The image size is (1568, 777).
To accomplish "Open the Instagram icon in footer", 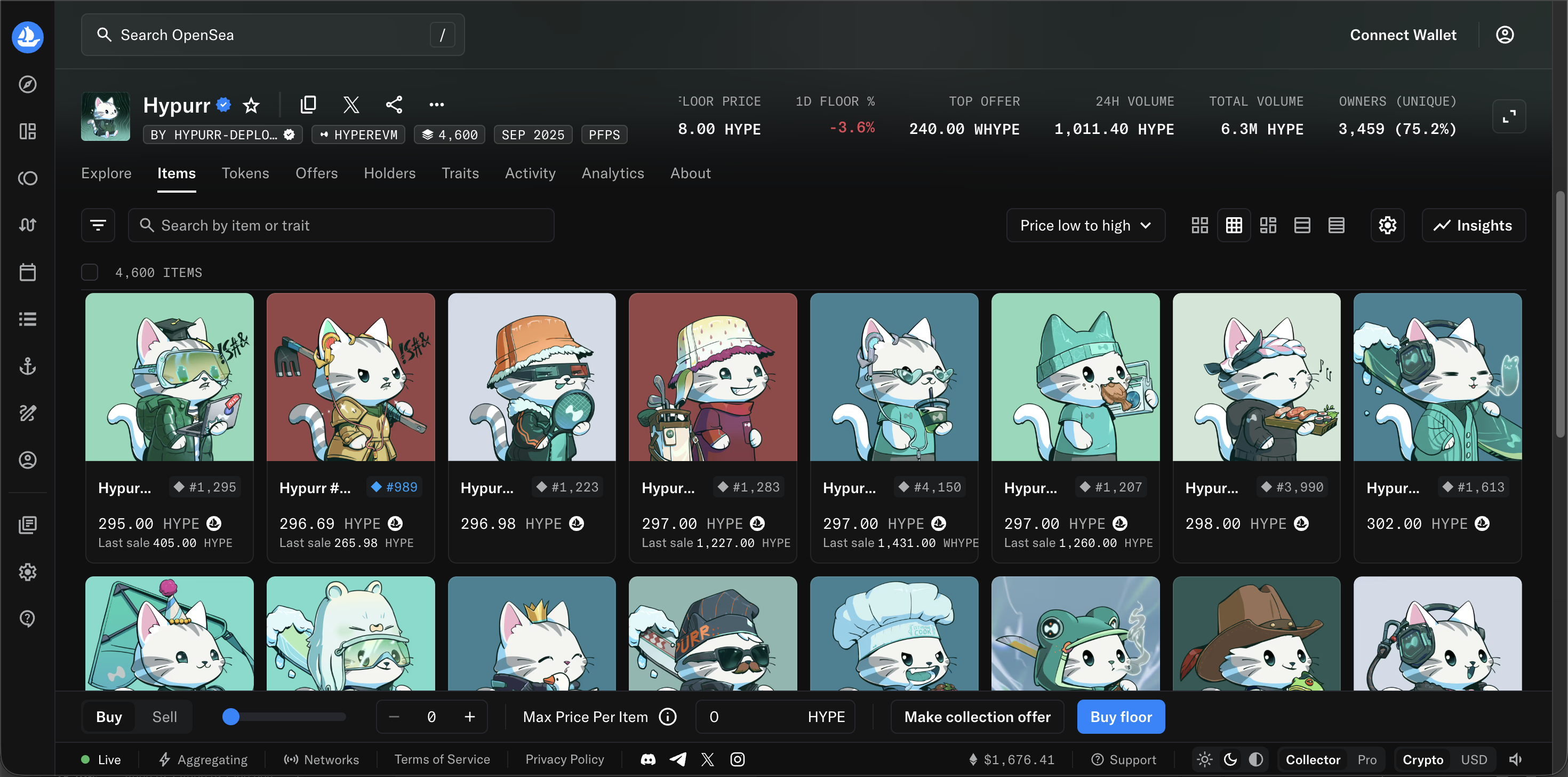I will (737, 759).
